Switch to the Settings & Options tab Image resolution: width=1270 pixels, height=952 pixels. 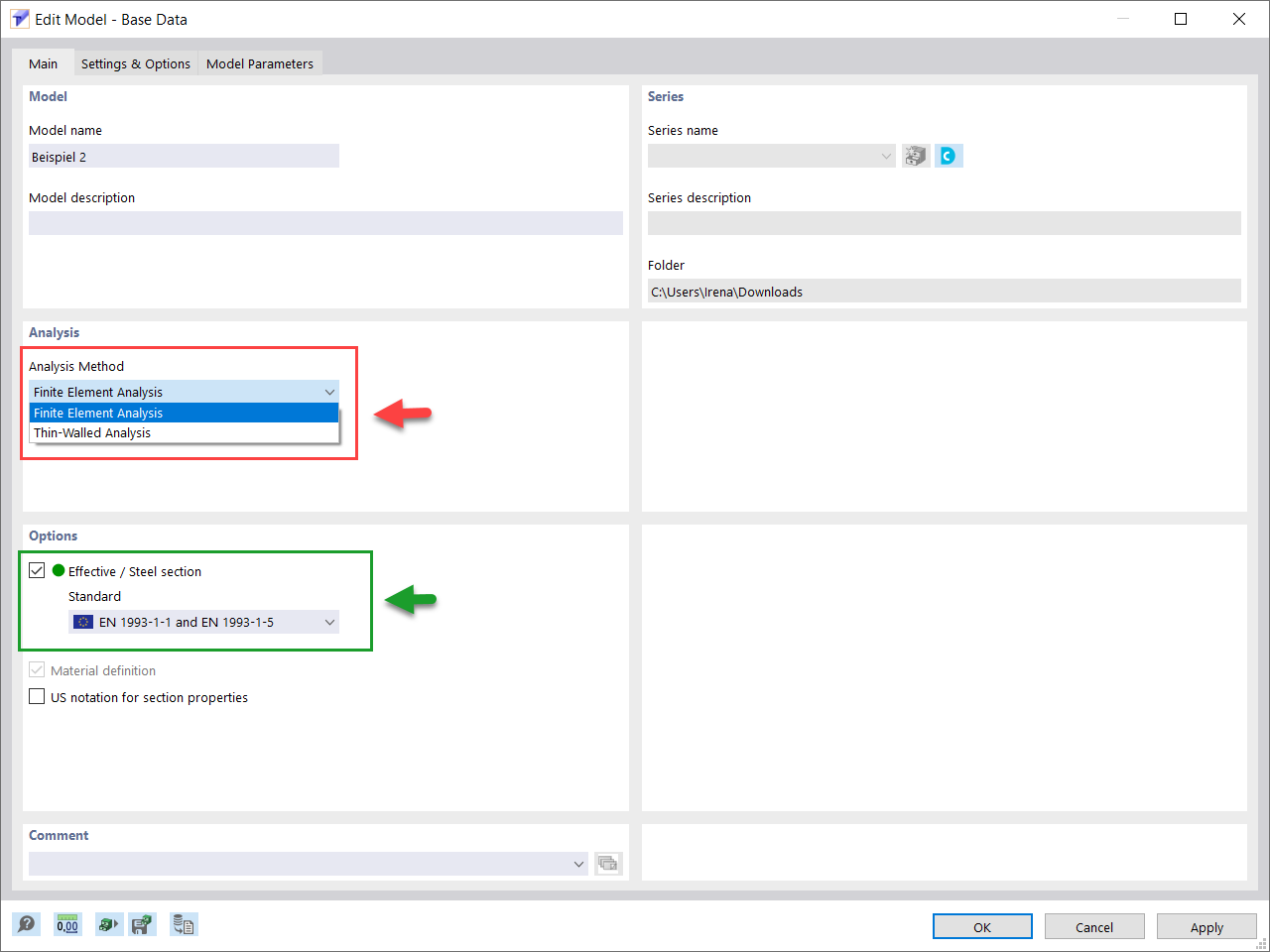[135, 62]
